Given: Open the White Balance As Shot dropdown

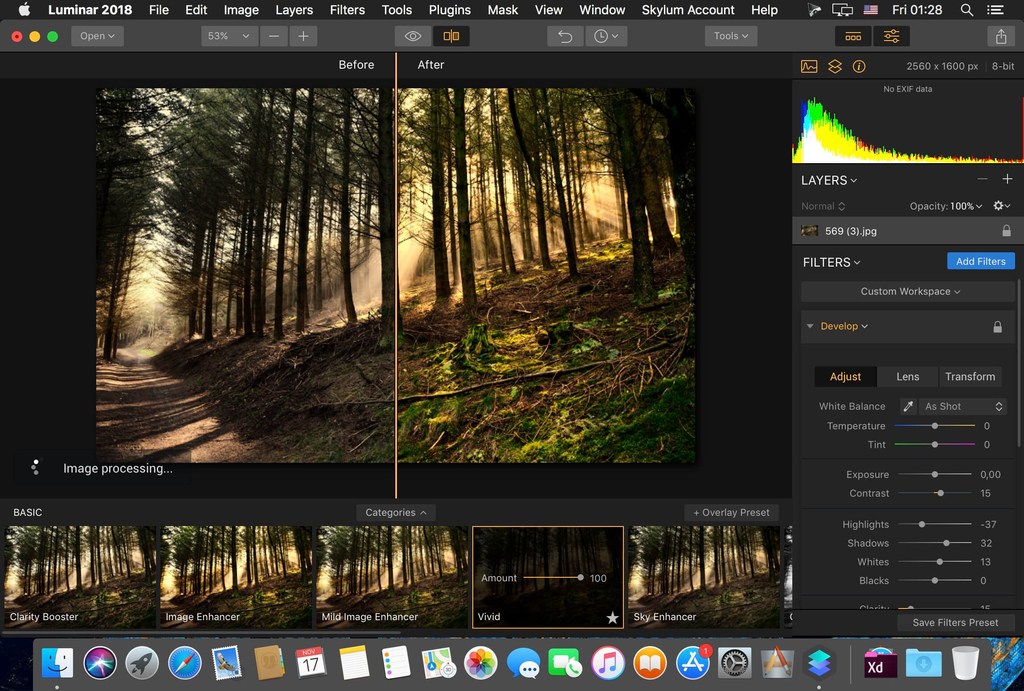Looking at the screenshot, I should (x=963, y=407).
